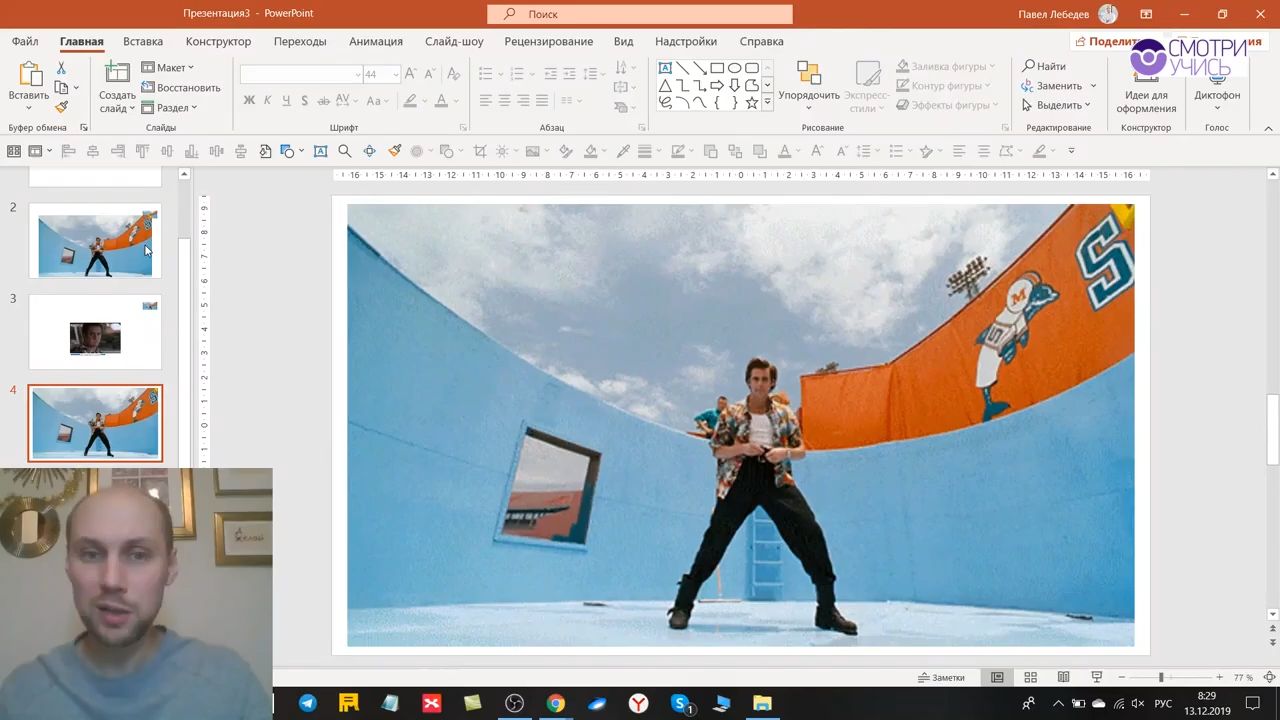This screenshot has width=1280, height=720.
Task: Collapse the ribbon with chevron
Action: coord(1268,128)
